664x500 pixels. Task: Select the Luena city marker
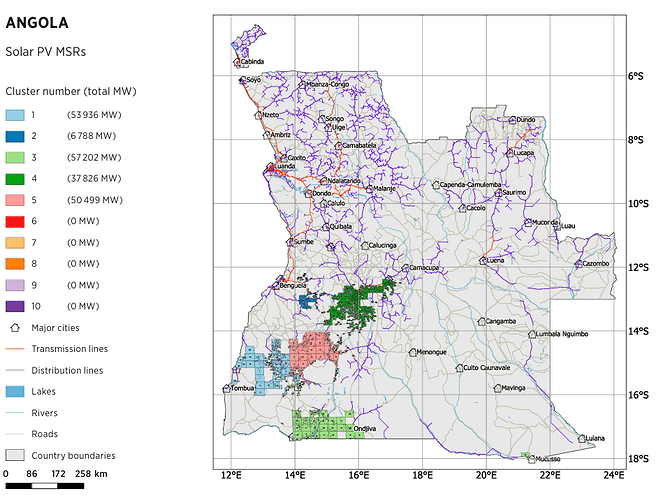tap(483, 260)
